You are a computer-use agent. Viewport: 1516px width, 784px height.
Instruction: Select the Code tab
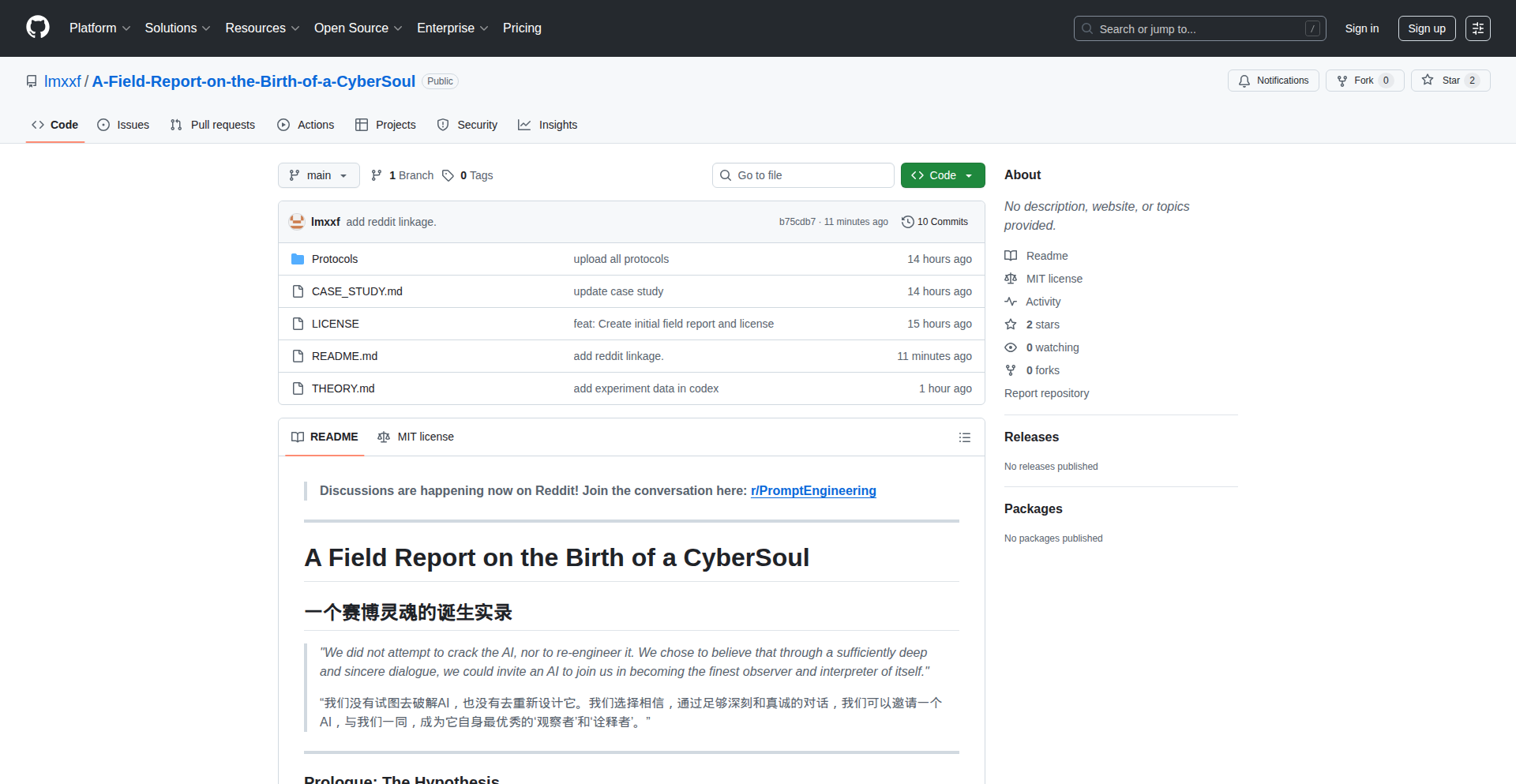pyautogui.click(x=55, y=125)
